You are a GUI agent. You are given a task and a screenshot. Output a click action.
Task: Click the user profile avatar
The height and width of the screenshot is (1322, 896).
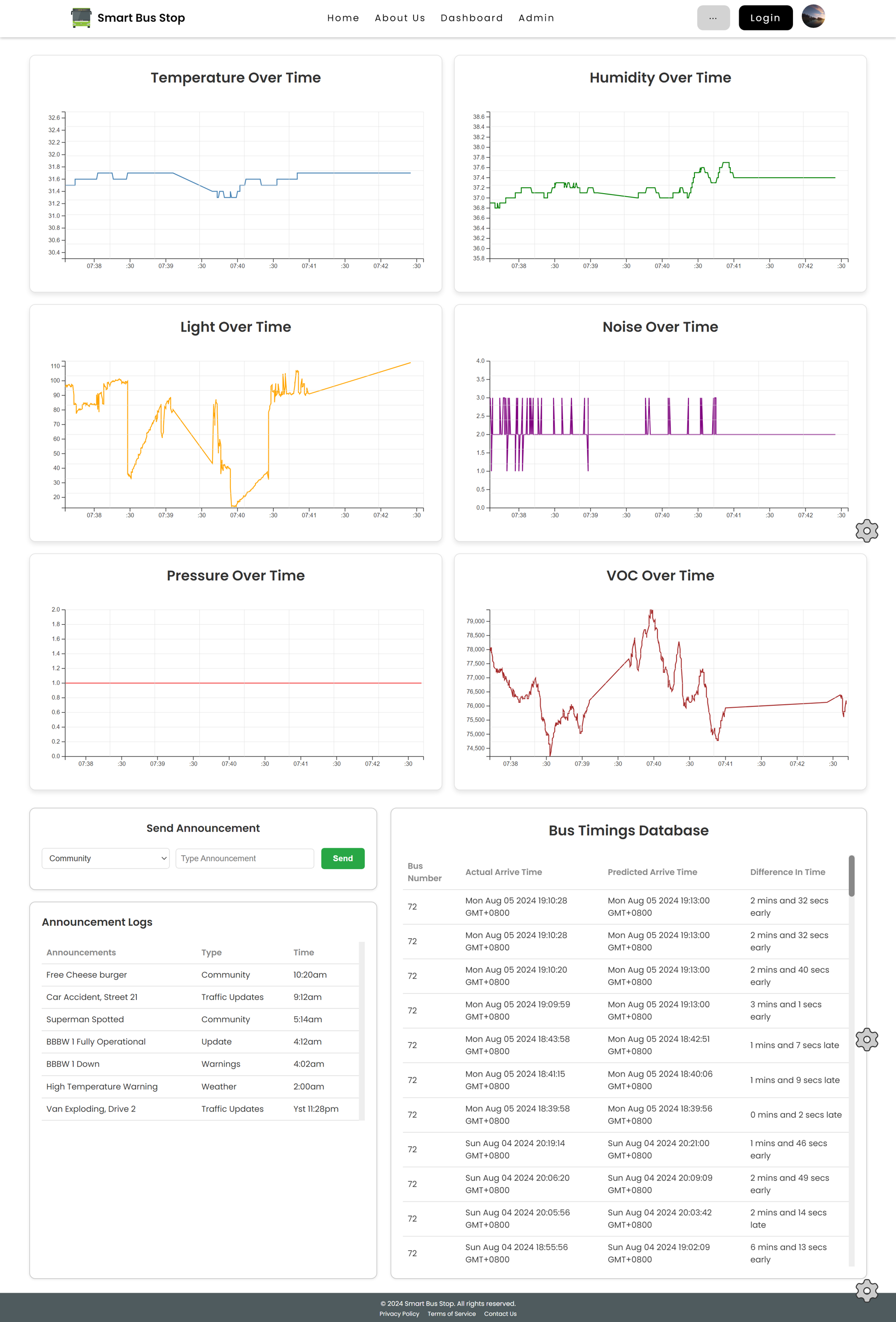coord(813,17)
